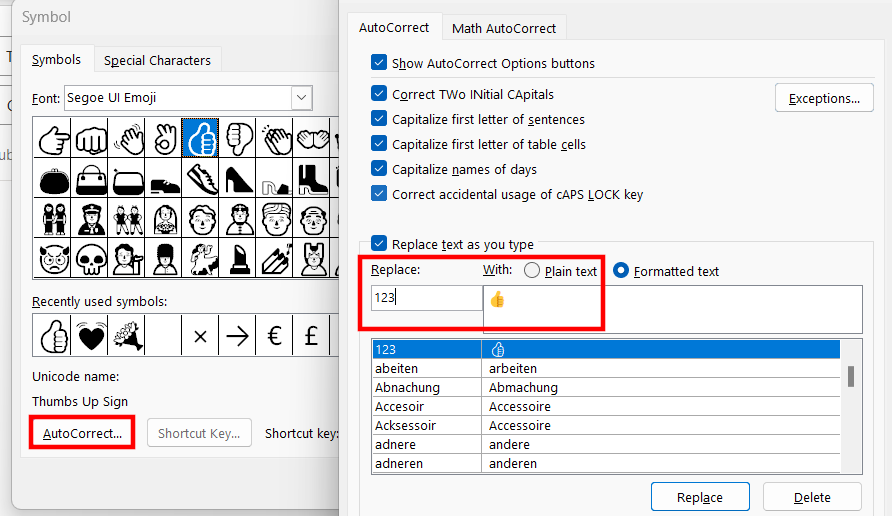
Task: Pick multiplication sign from recently used symbols
Action: (200, 336)
